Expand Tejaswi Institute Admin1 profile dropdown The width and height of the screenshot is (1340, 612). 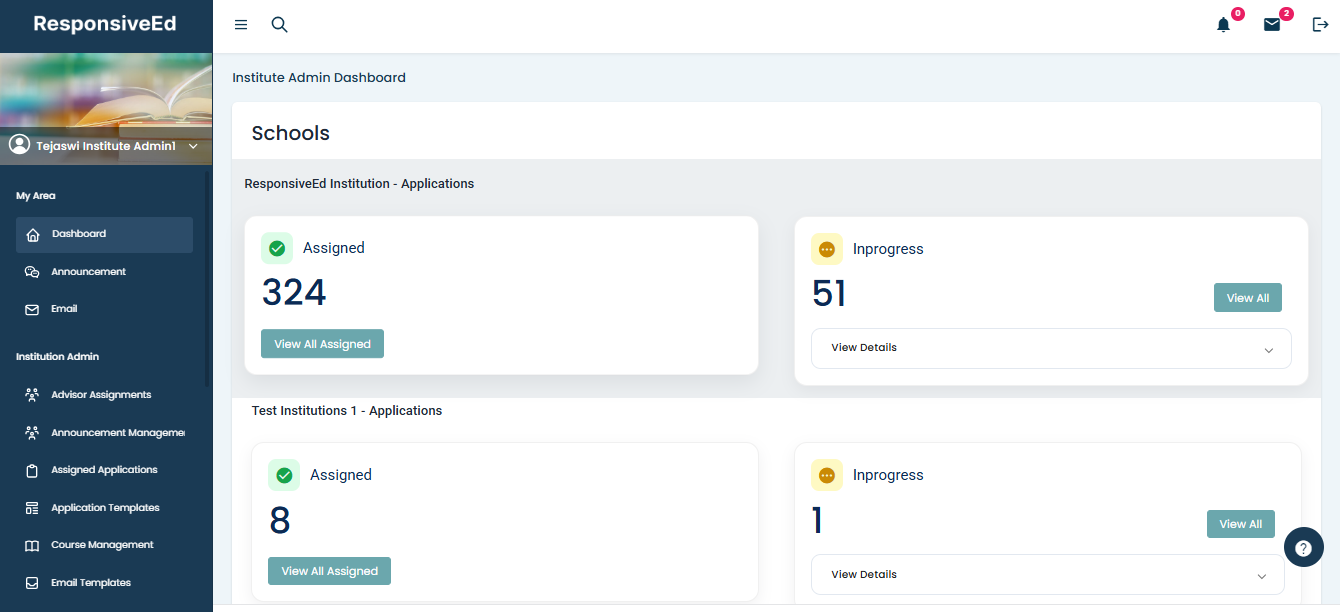[193, 147]
